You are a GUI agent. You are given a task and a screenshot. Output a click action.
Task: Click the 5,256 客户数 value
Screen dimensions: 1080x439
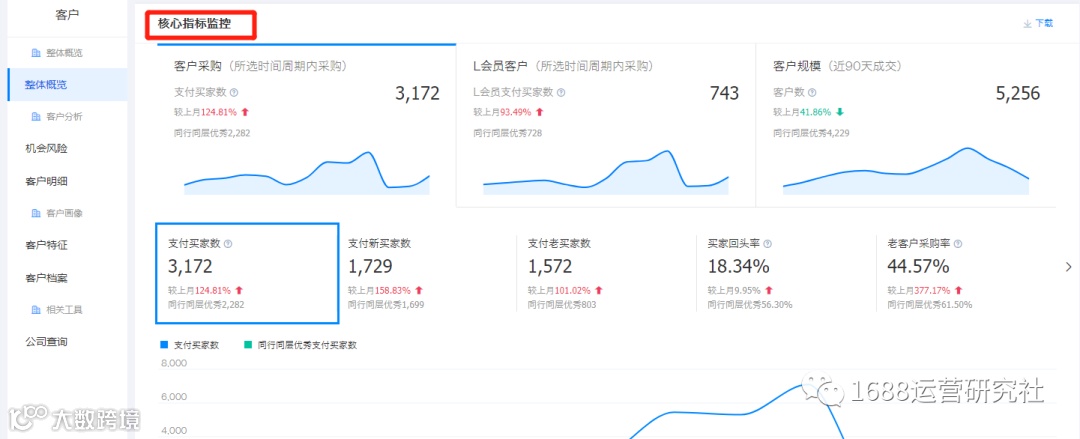click(x=1018, y=94)
